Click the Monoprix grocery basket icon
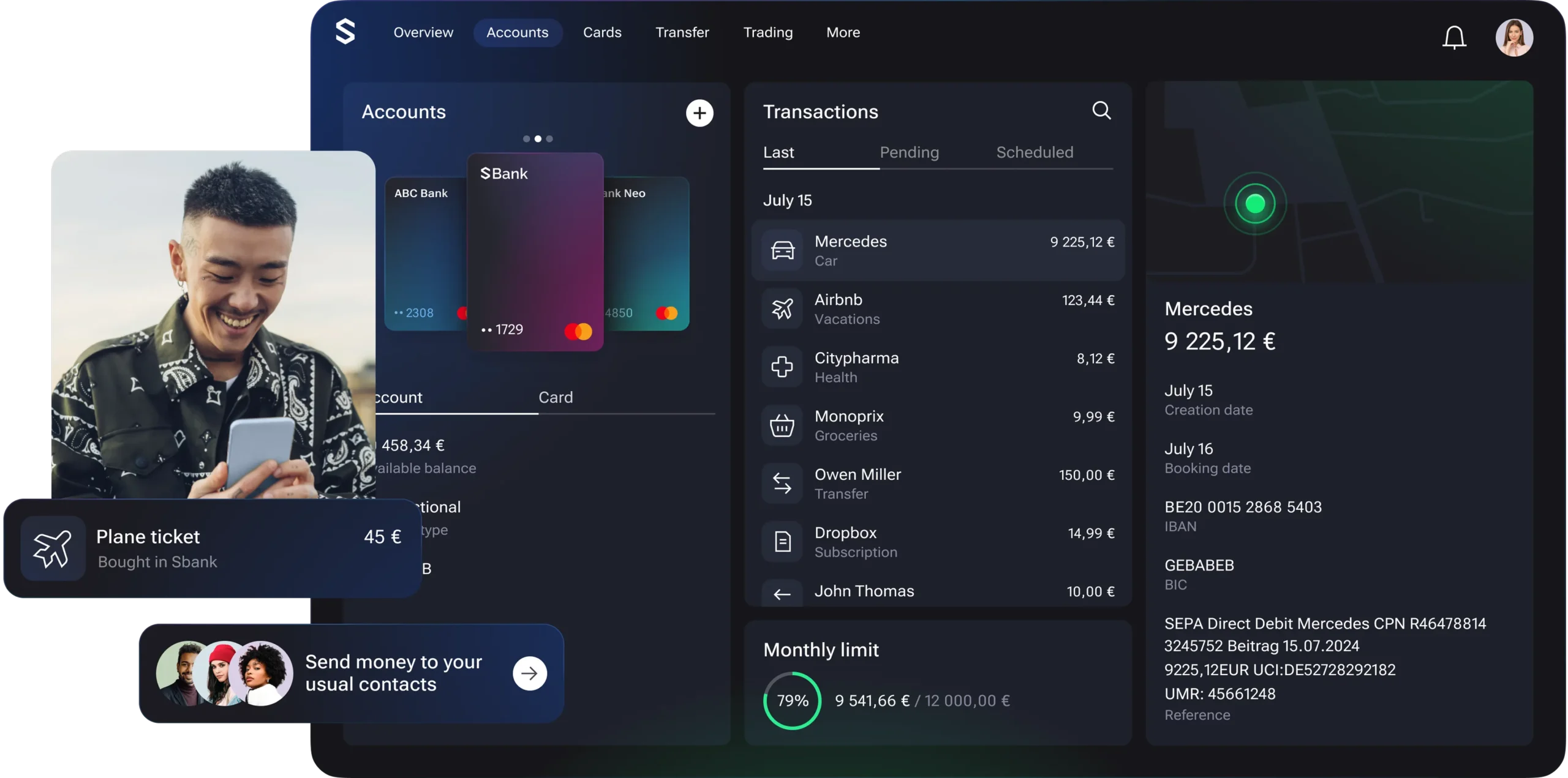1568x778 pixels. pos(782,425)
